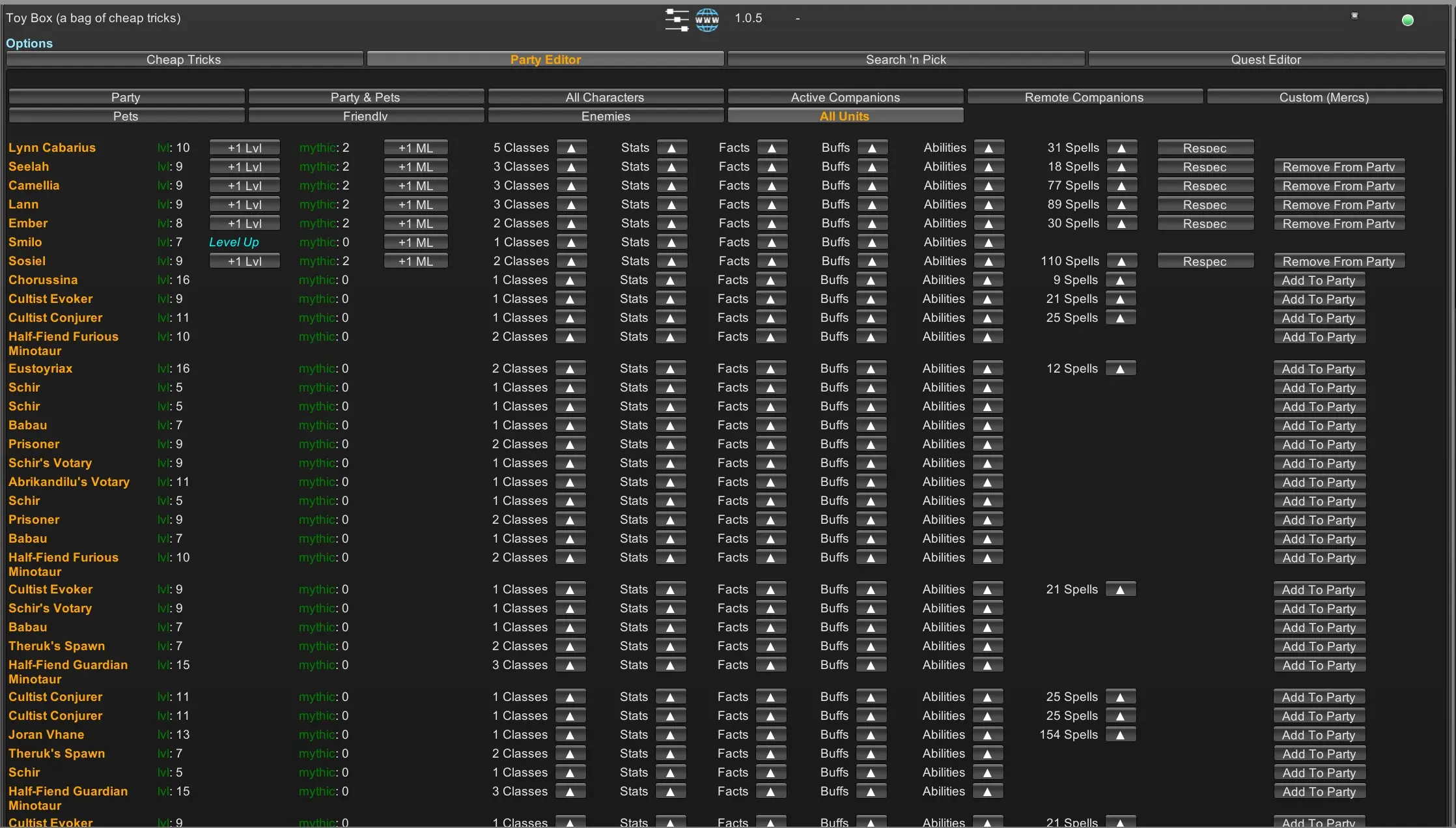Click the Level Up link for Smilo
Viewport: 1456px width, 828px height.
pyautogui.click(x=234, y=242)
